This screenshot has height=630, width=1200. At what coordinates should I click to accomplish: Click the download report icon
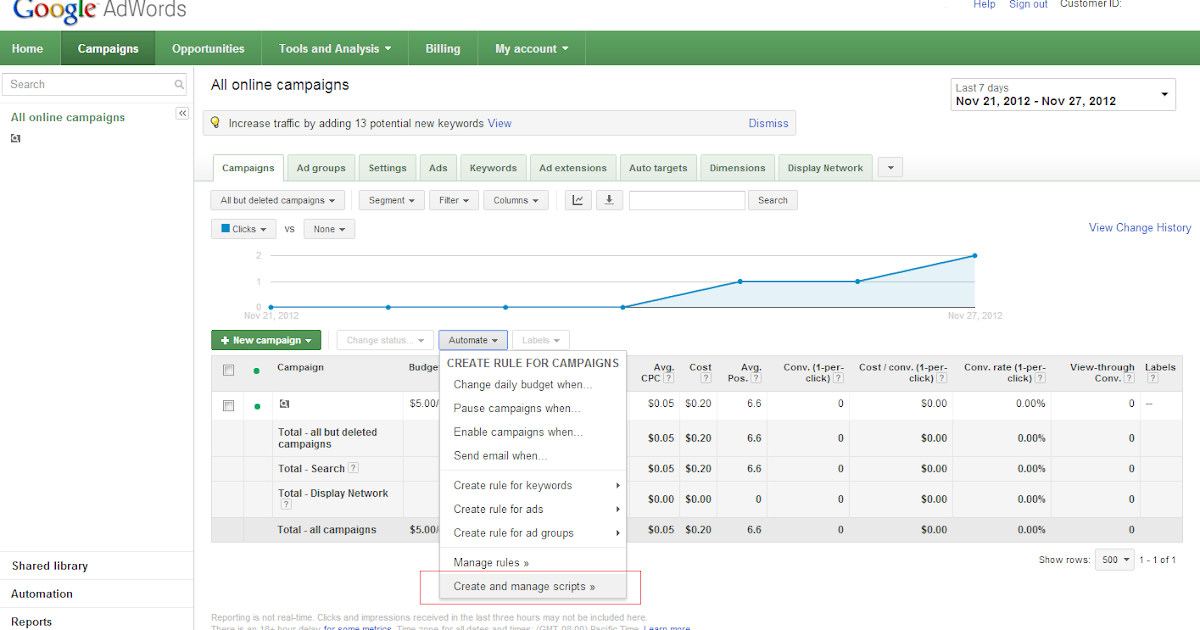pyautogui.click(x=609, y=200)
